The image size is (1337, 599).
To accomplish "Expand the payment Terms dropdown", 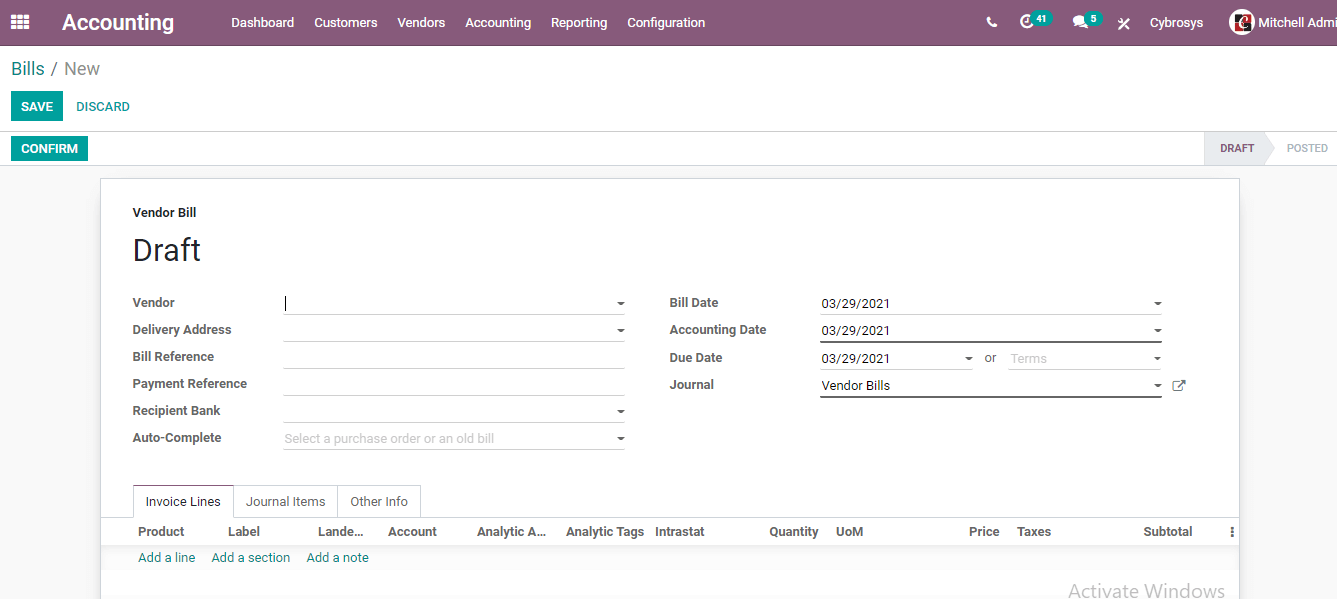I will pos(1157,358).
